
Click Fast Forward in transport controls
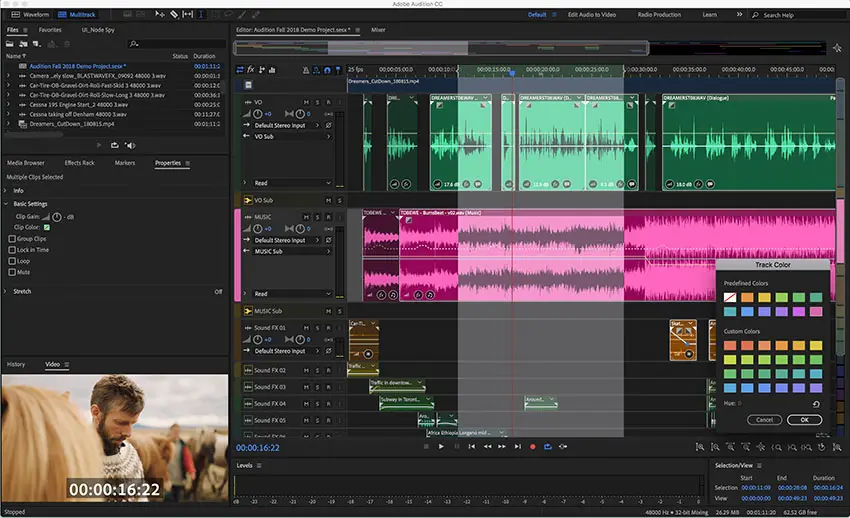click(x=502, y=446)
